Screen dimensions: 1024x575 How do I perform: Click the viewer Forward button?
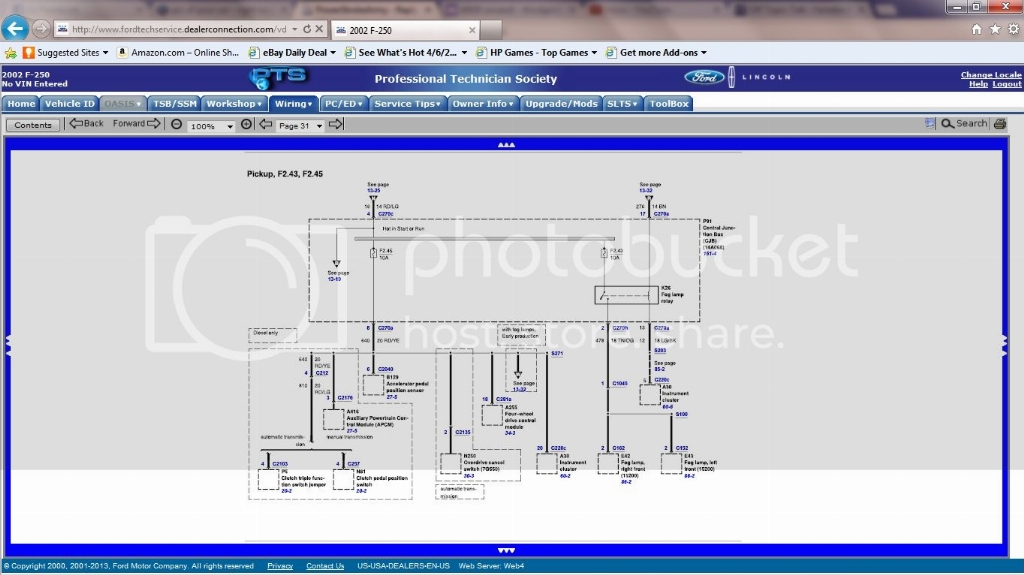tap(136, 123)
